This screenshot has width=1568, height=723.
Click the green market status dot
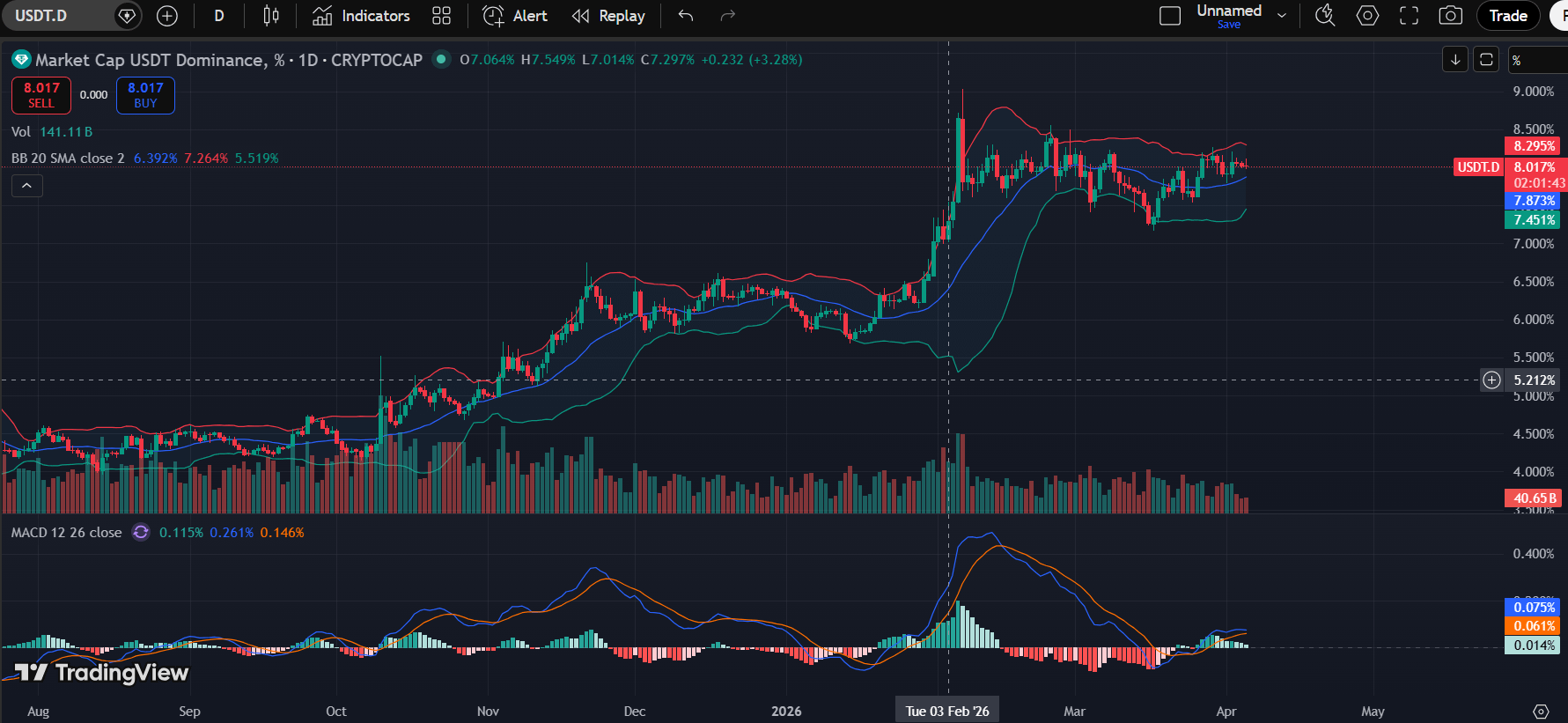click(x=441, y=60)
